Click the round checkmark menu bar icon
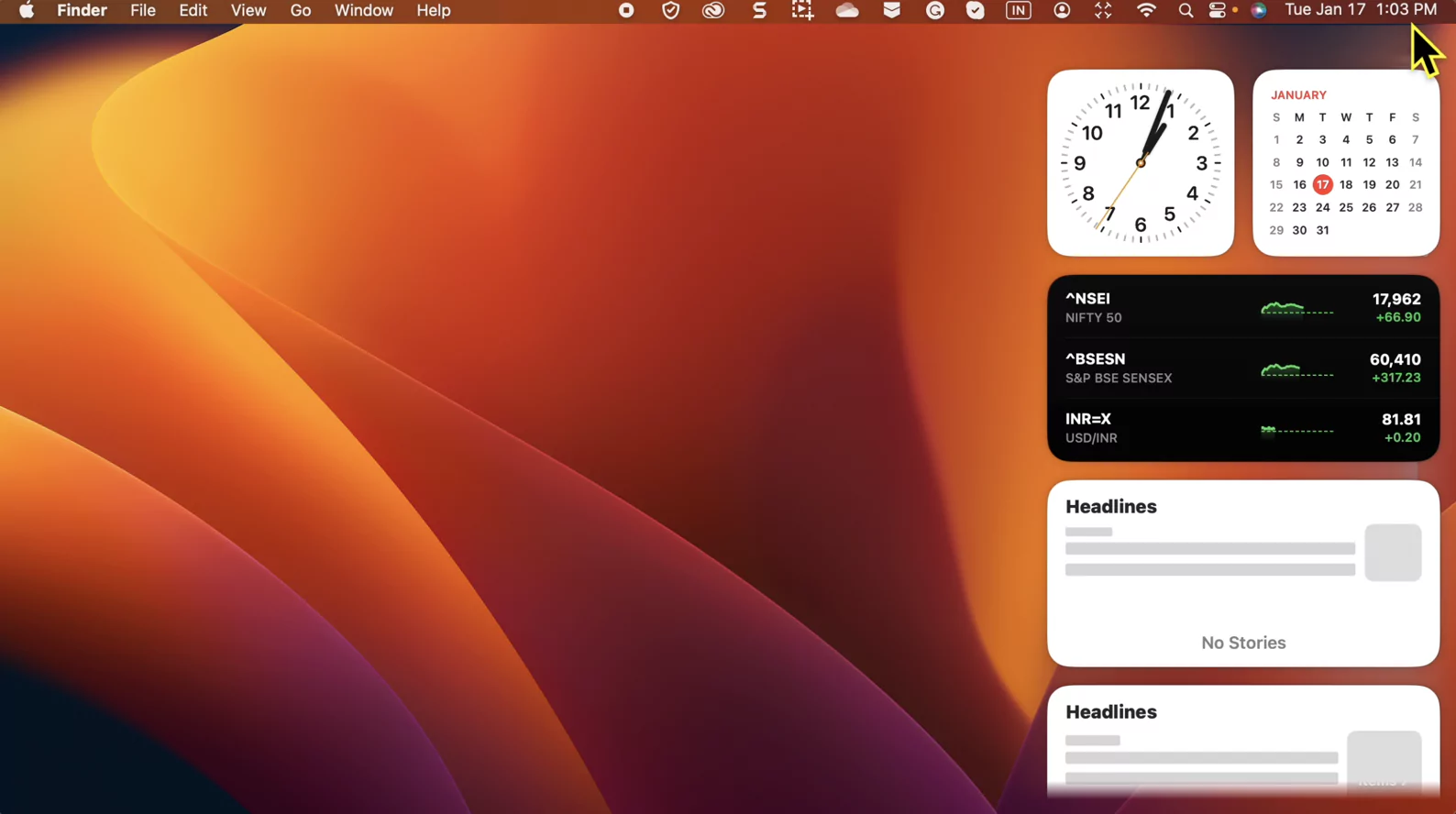The height and width of the screenshot is (814, 1456). point(976,10)
